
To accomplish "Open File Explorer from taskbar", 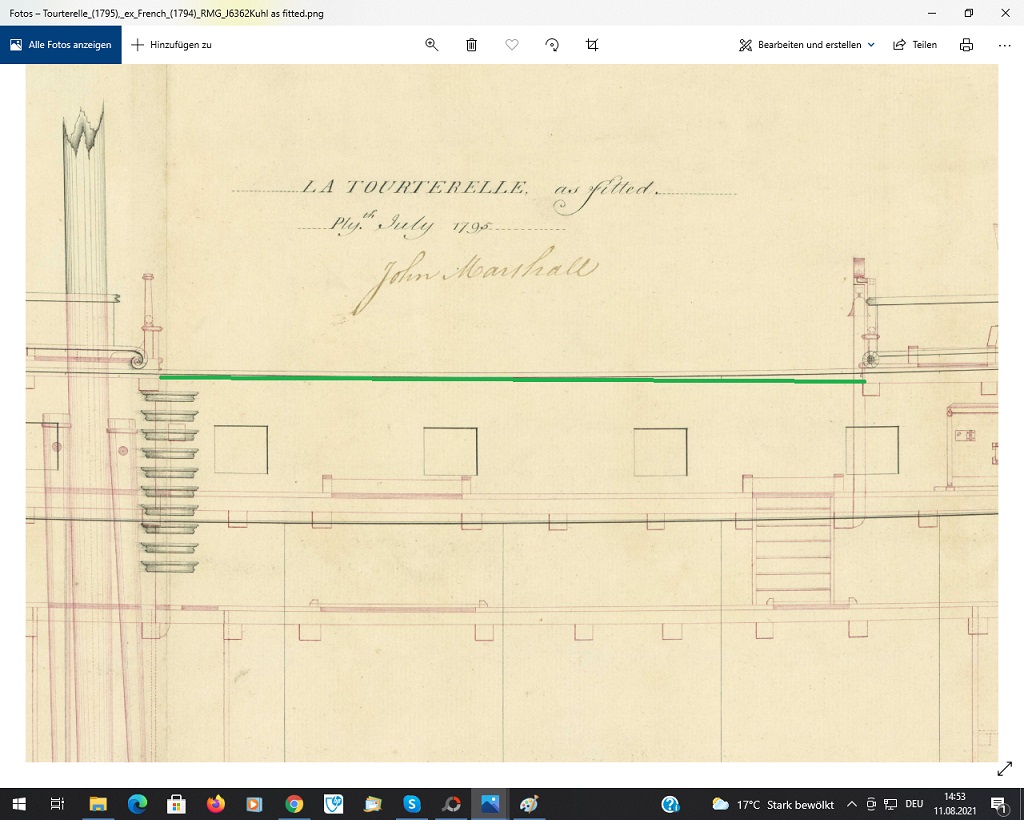I will (x=97, y=804).
